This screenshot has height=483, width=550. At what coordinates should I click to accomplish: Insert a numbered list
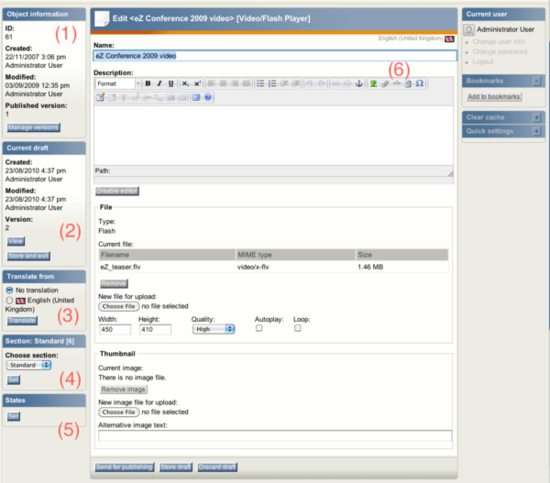pos(272,83)
